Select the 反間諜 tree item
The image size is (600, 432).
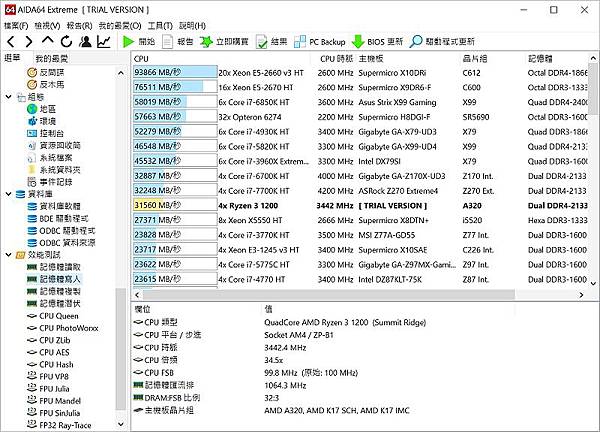click(46, 72)
